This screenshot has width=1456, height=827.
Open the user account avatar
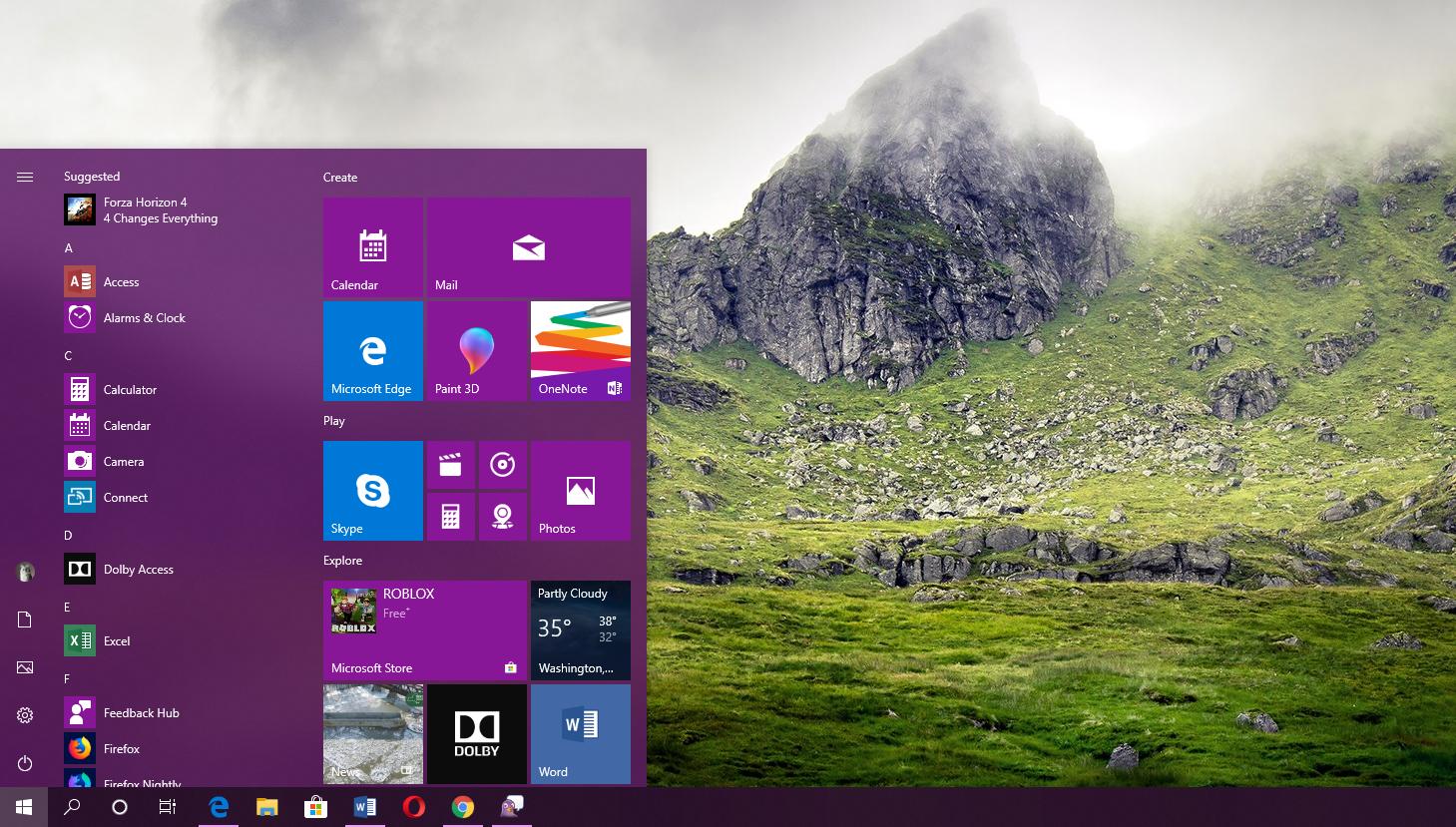[x=25, y=572]
